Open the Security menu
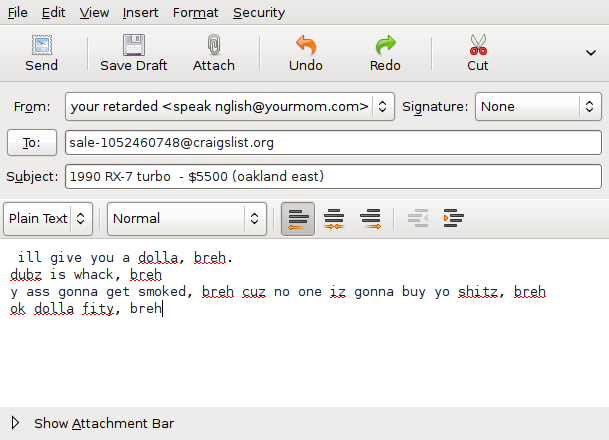The height and width of the screenshot is (440, 609). (x=258, y=13)
